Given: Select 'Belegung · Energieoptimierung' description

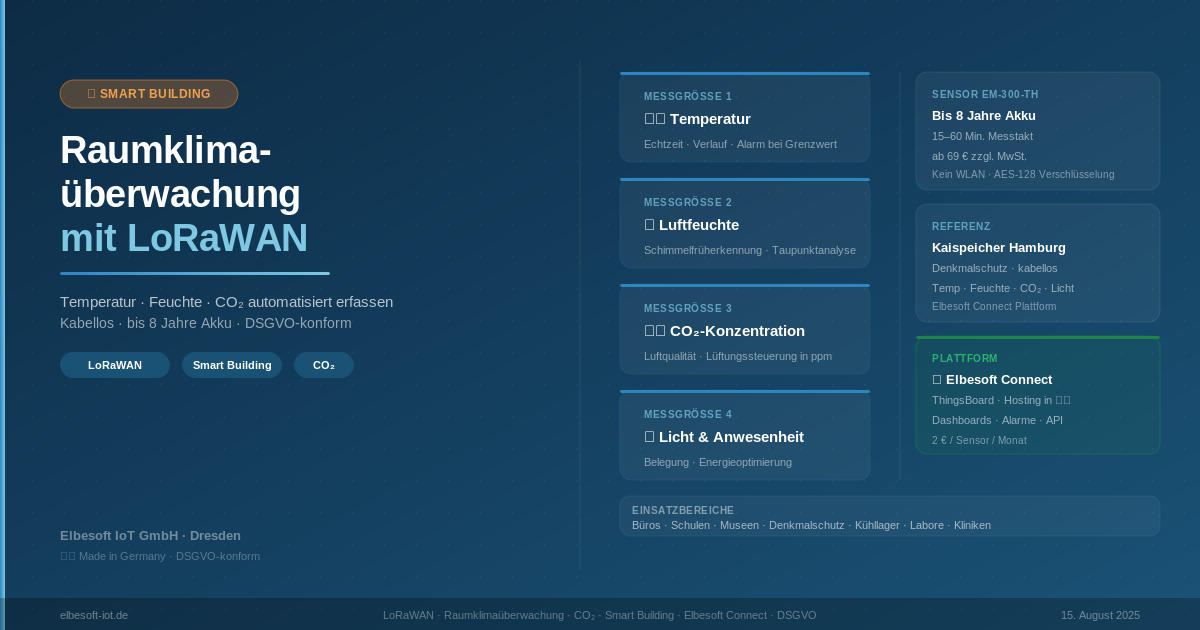Looking at the screenshot, I should point(718,462).
